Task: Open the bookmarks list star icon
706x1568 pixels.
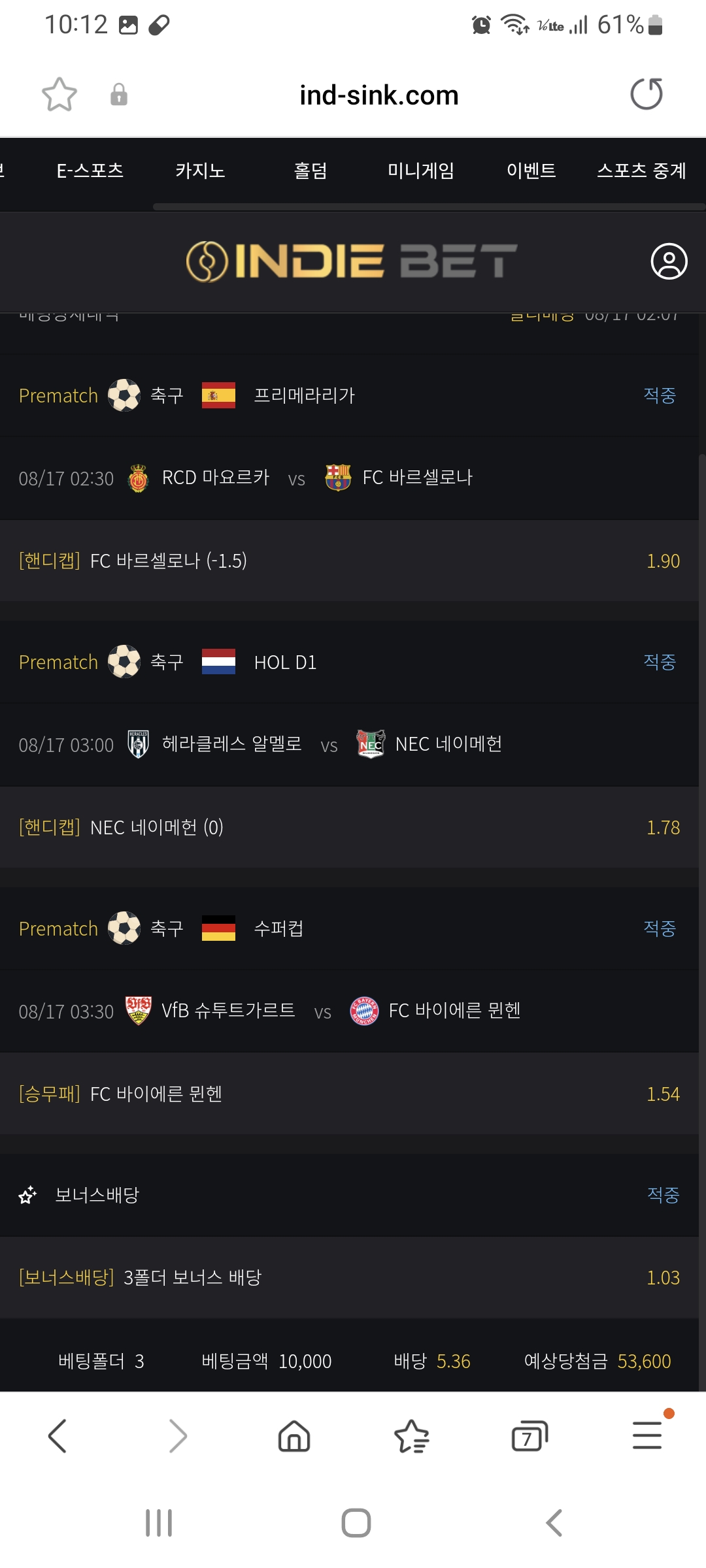Action: [412, 1436]
